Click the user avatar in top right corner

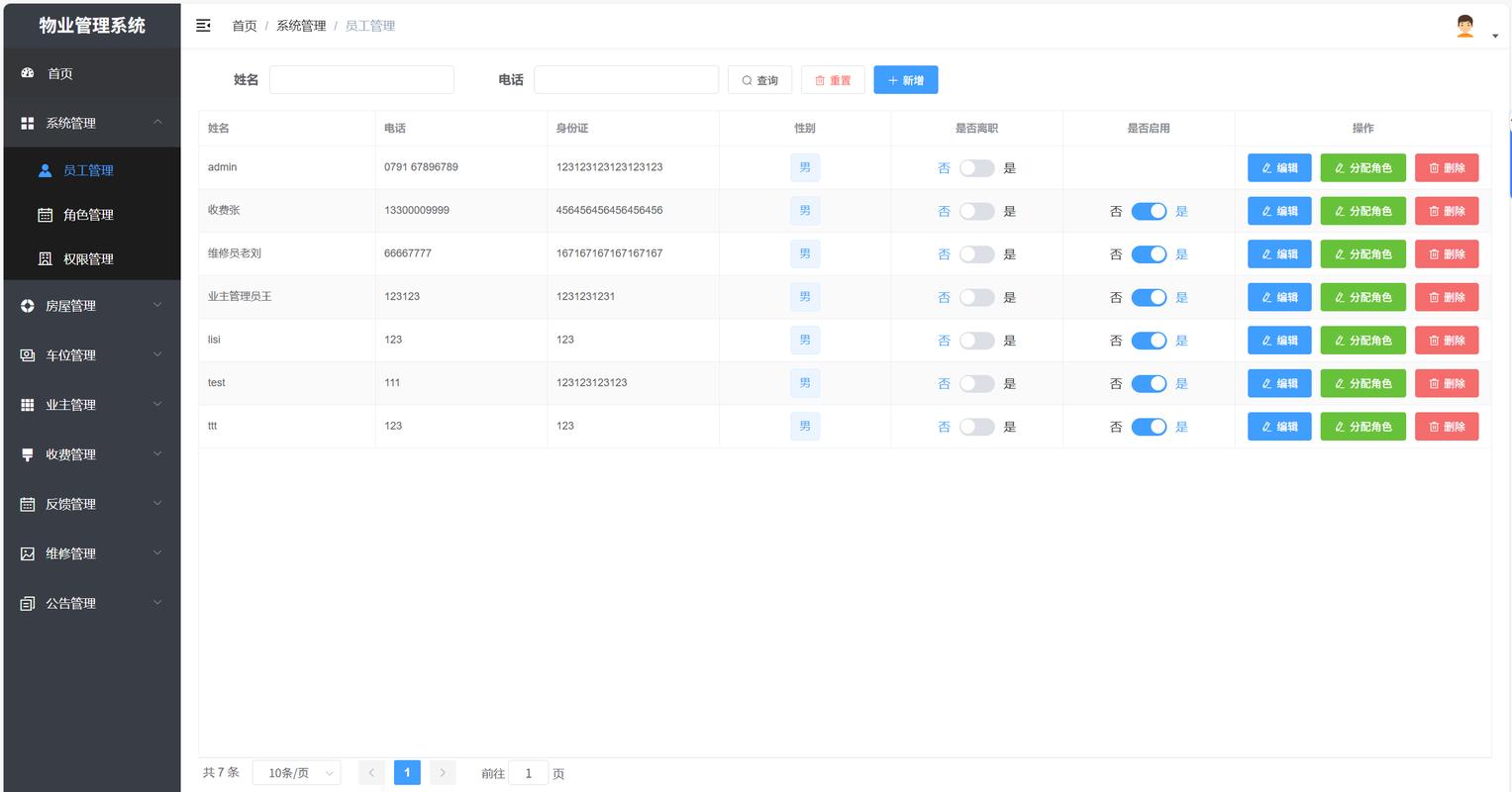coord(1464,25)
